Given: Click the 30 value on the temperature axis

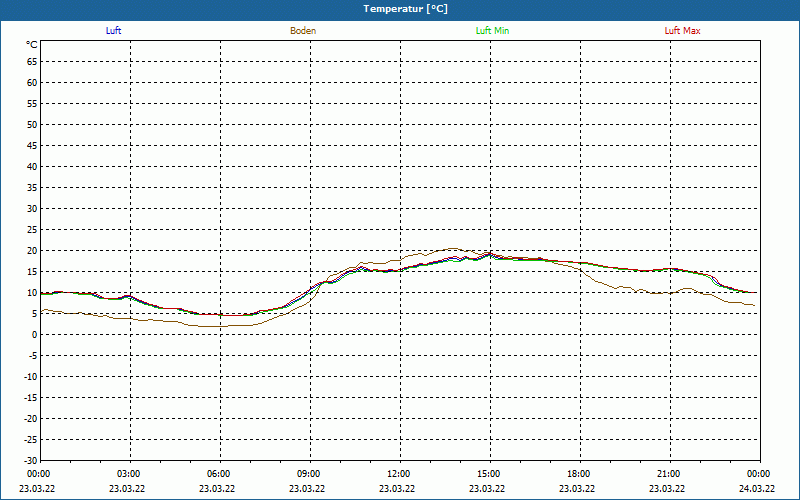Looking at the screenshot, I should point(32,209).
